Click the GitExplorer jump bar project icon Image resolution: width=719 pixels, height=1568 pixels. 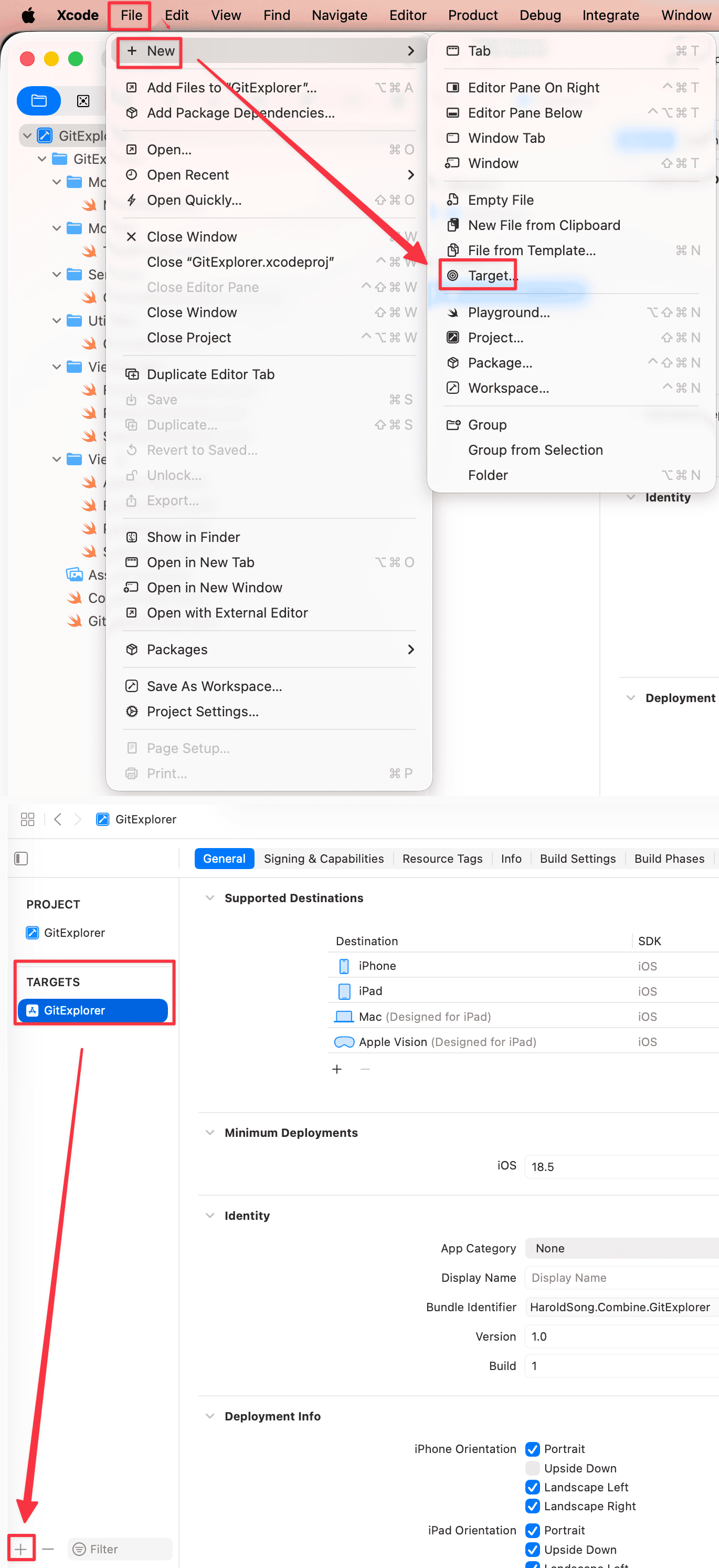pos(103,819)
